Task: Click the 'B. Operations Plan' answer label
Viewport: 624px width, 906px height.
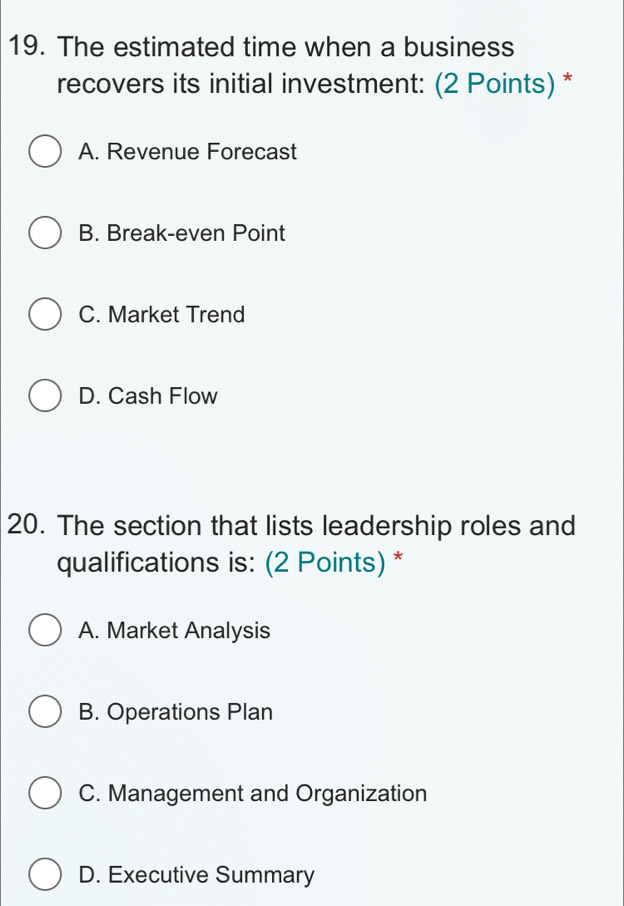Action: (175, 712)
